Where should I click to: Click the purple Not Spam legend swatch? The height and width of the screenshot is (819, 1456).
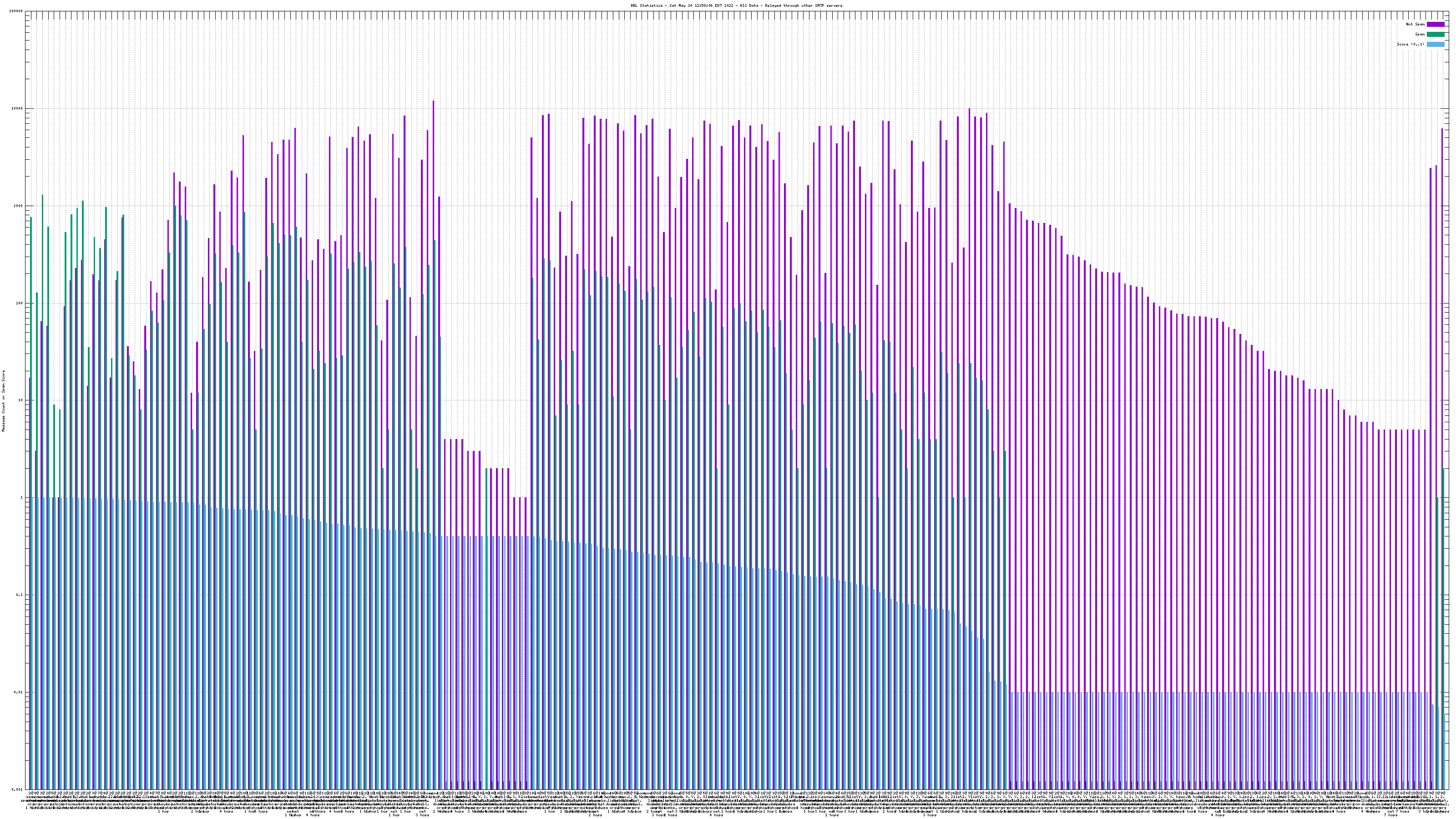tap(1435, 24)
